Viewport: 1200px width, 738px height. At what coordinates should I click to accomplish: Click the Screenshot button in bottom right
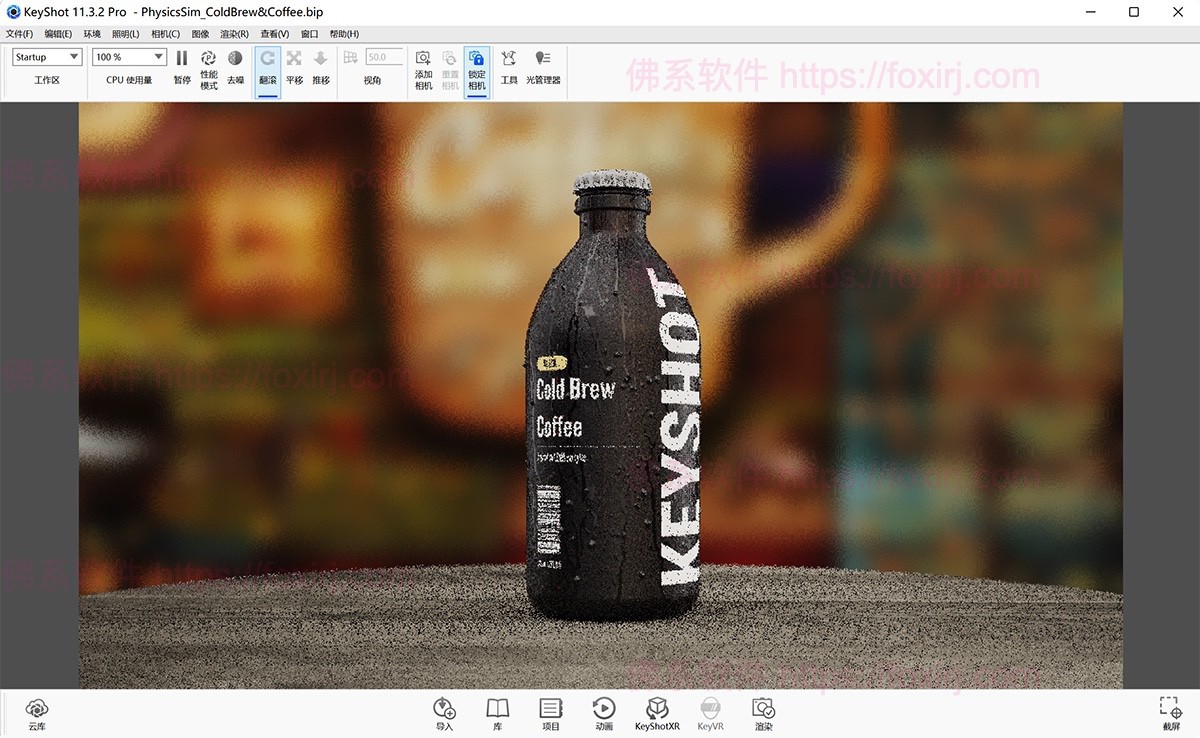(x=1168, y=710)
